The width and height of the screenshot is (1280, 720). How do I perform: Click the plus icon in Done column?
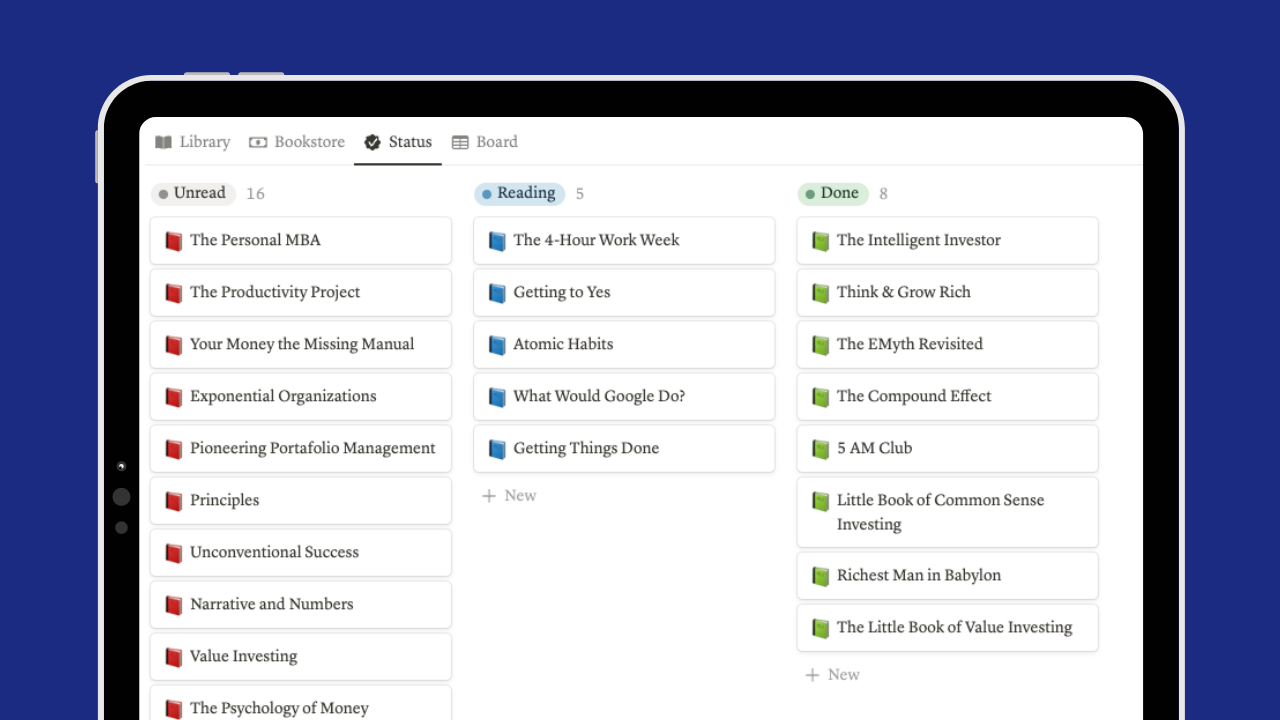pyautogui.click(x=812, y=675)
